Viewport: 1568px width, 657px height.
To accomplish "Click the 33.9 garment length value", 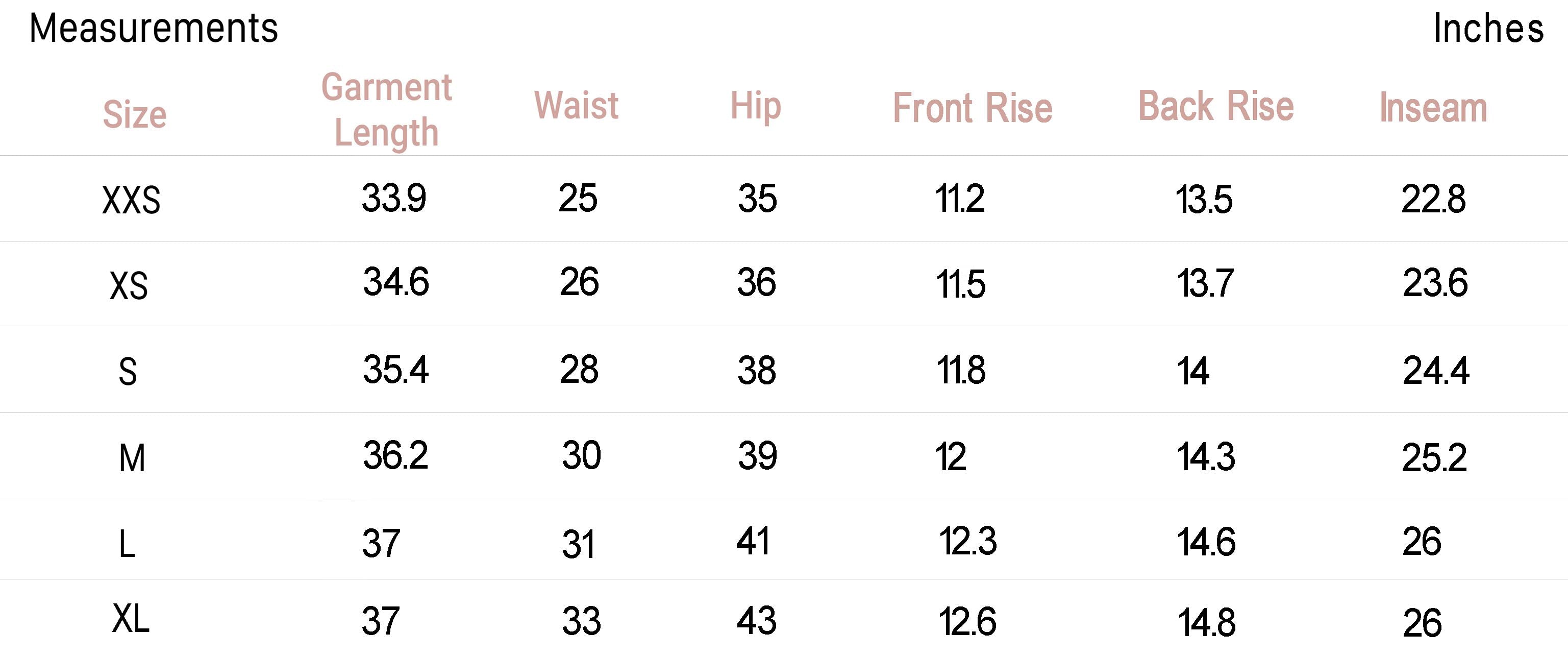I will click(x=394, y=199).
